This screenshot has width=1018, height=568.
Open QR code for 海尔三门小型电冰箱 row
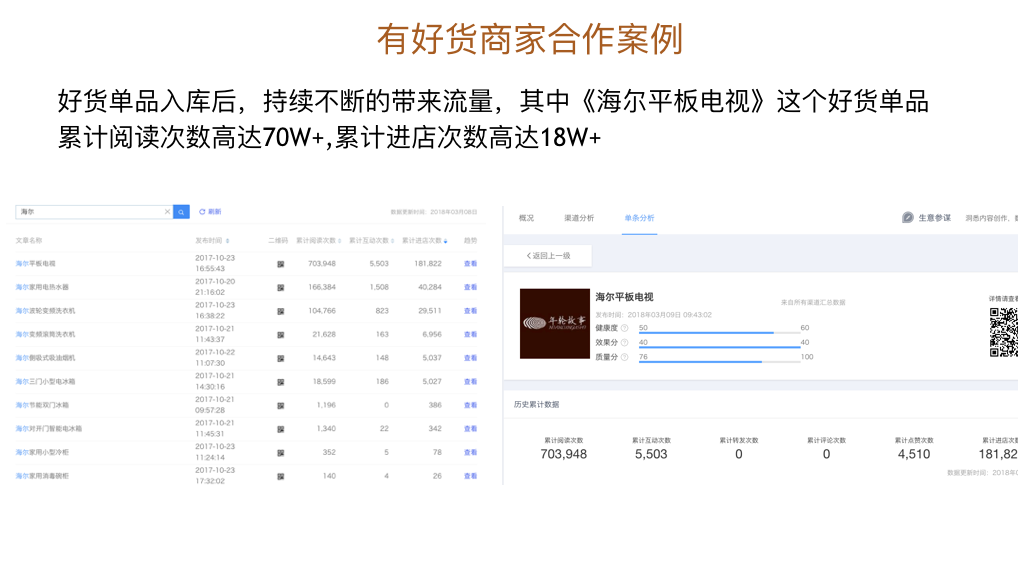tap(280, 382)
